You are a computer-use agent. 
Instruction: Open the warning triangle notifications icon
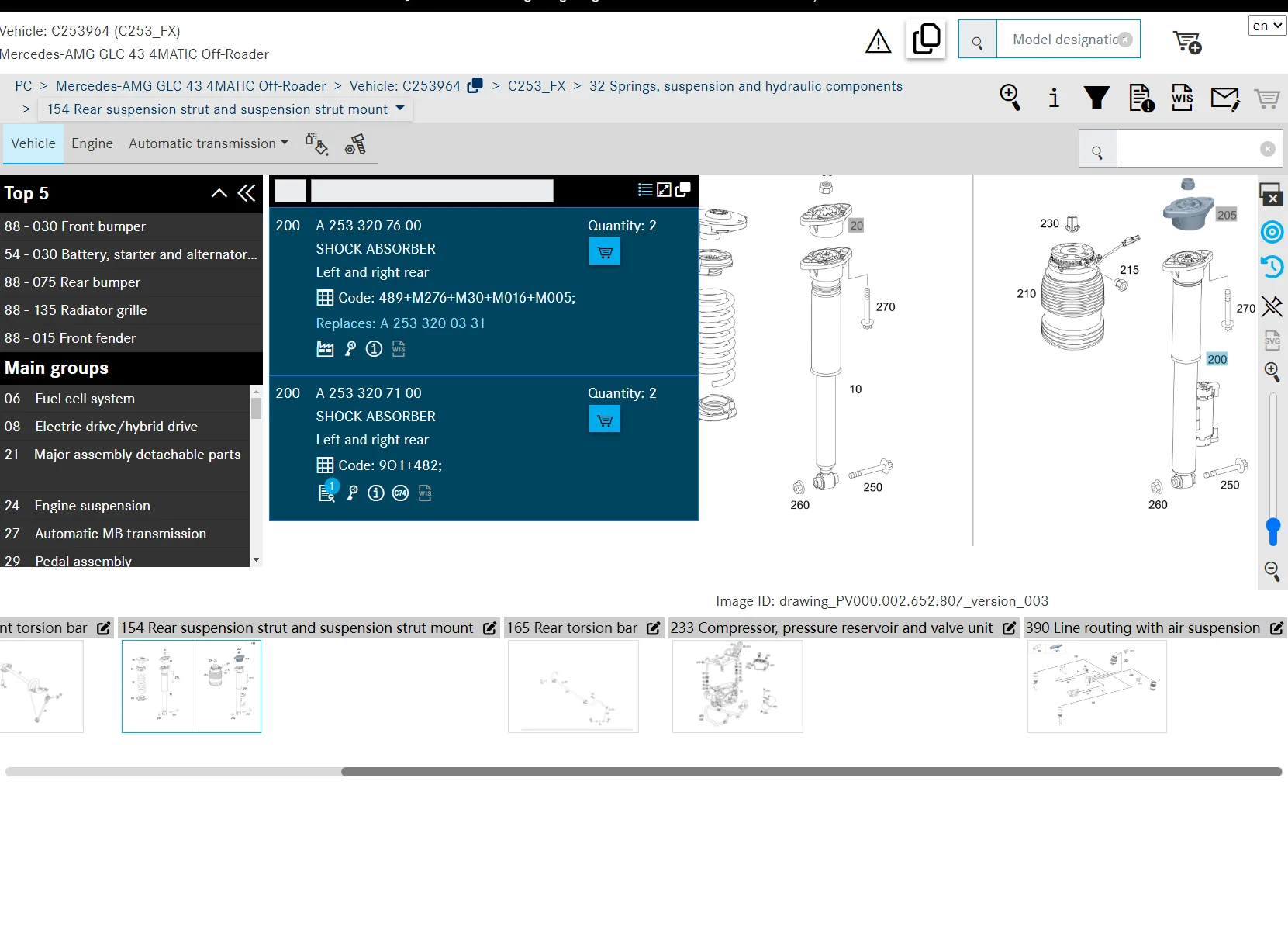point(878,41)
